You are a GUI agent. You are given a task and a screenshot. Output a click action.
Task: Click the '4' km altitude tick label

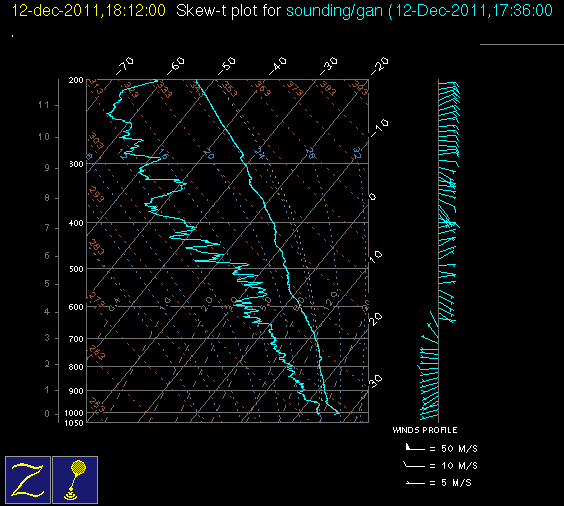47,312
